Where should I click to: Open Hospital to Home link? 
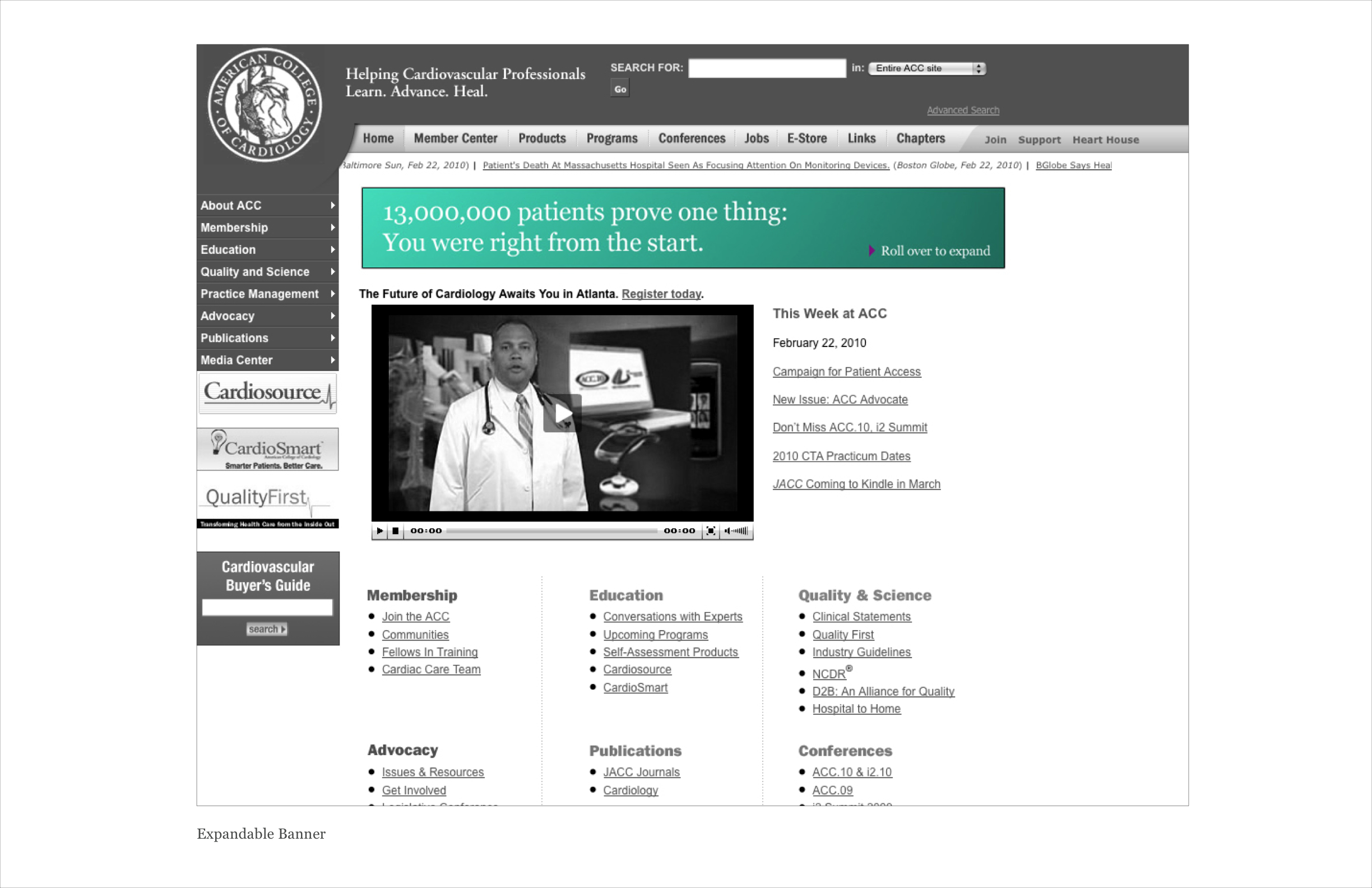coord(856,709)
